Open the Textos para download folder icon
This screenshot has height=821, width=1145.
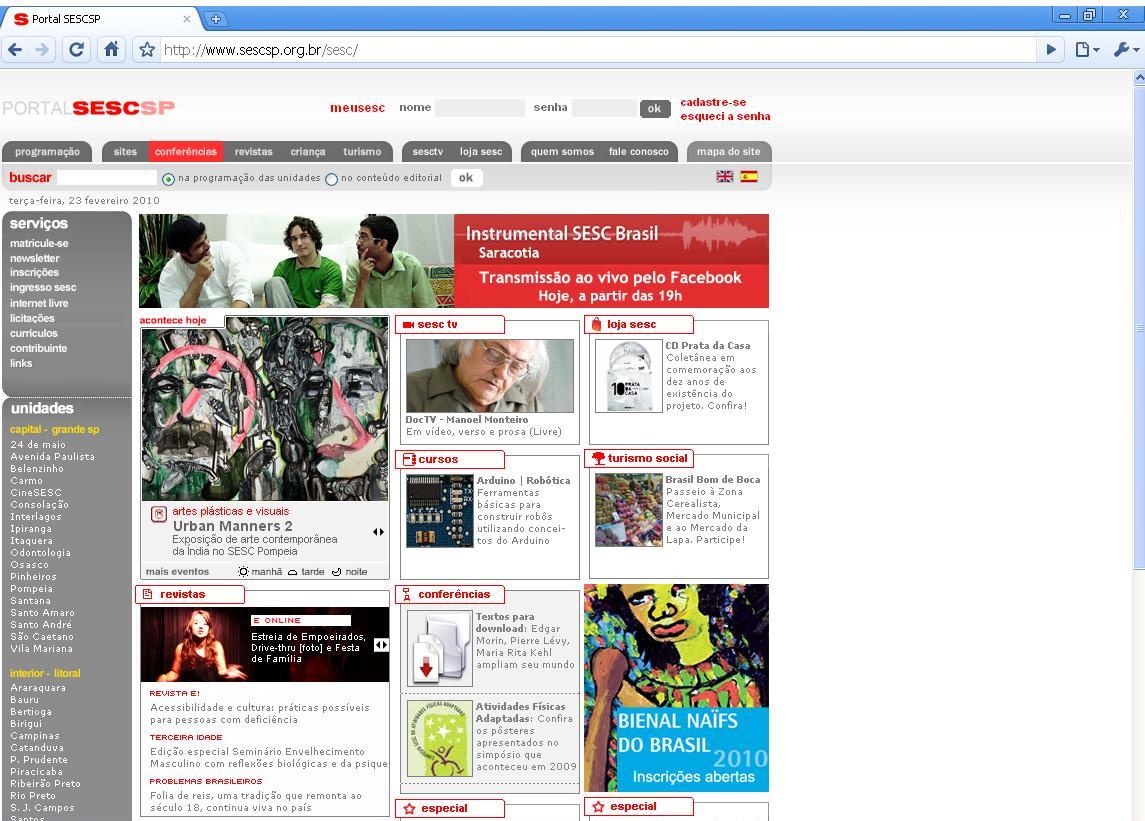(440, 648)
